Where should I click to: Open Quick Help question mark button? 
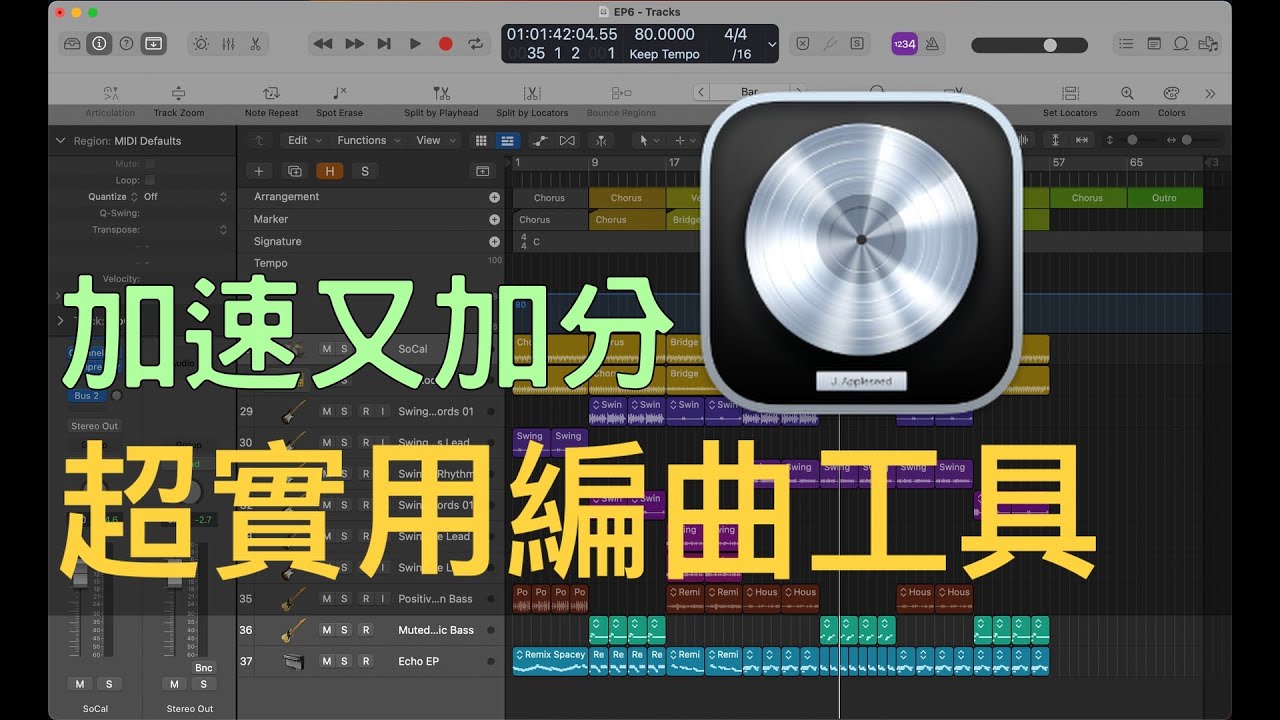coord(126,44)
